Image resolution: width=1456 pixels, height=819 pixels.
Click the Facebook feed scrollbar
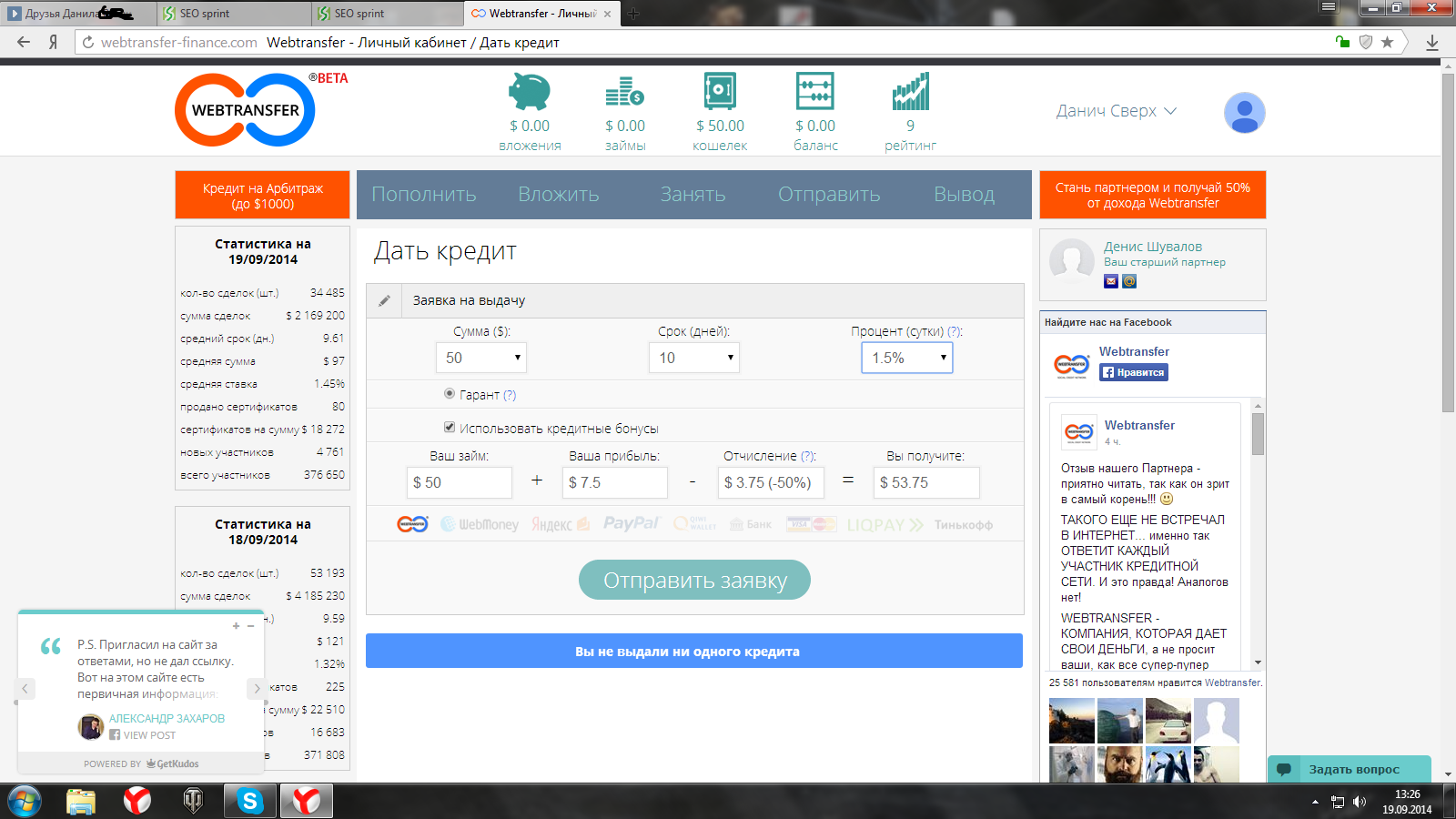pyautogui.click(x=1258, y=434)
